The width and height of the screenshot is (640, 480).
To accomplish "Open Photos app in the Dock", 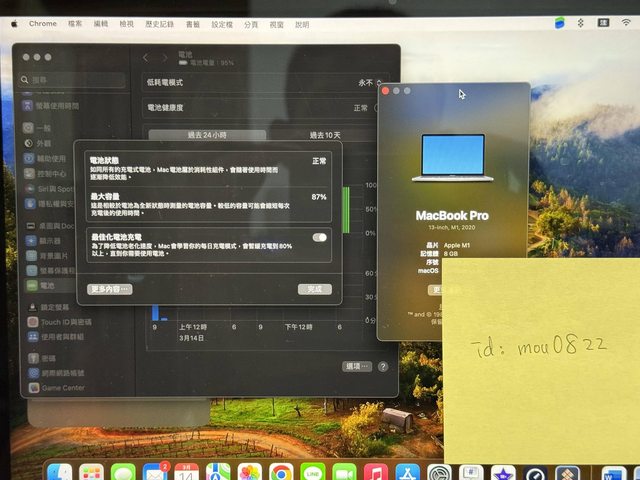I will (x=249, y=473).
